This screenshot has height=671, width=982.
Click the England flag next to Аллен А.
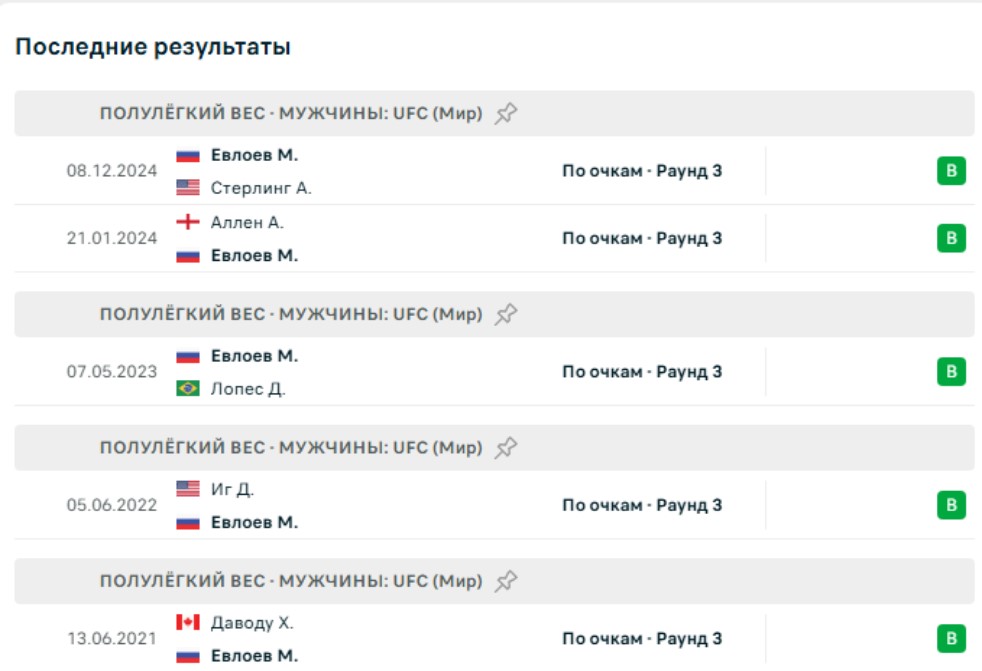pos(188,222)
